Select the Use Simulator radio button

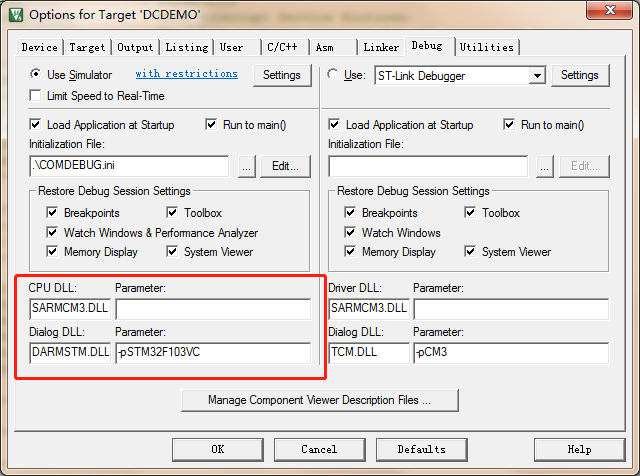click(37, 75)
